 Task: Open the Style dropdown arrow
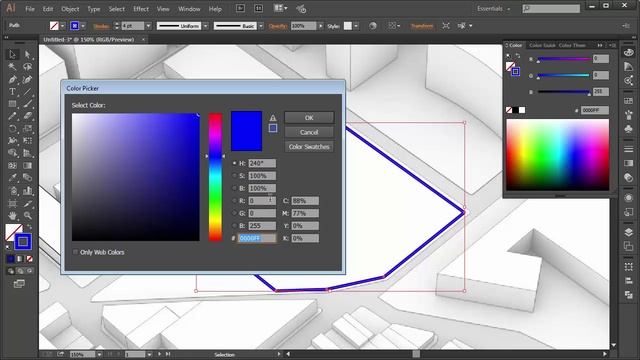click(356, 26)
